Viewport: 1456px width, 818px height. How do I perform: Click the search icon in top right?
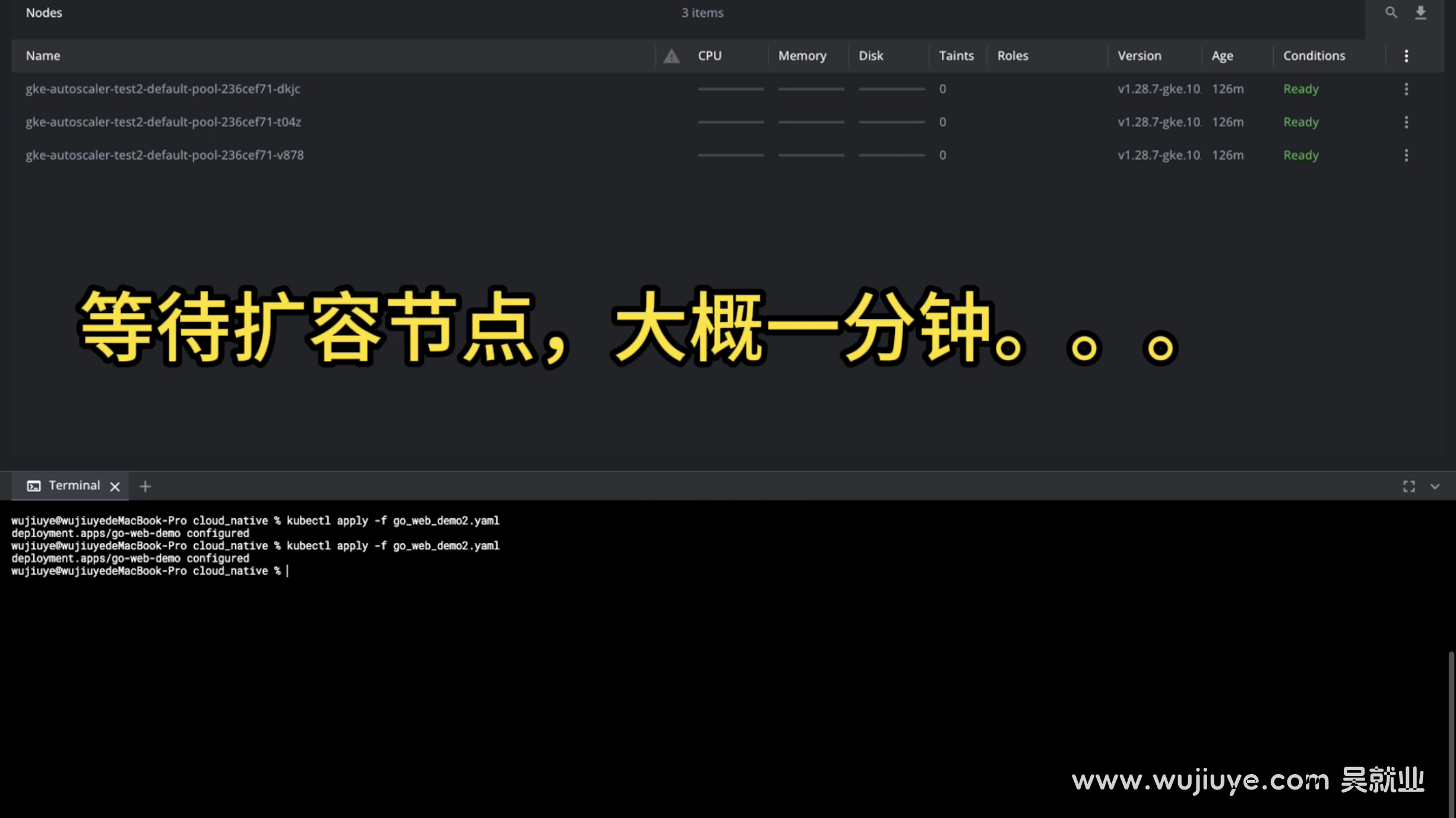(1391, 11)
